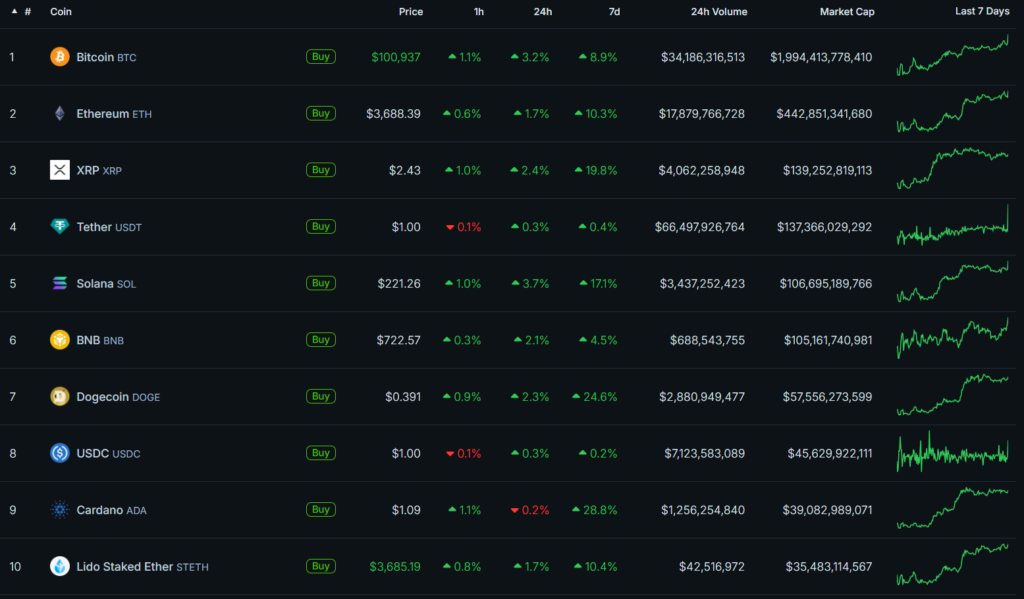This screenshot has height=599, width=1024.
Task: Sort by the Price column header
Action: pos(410,12)
